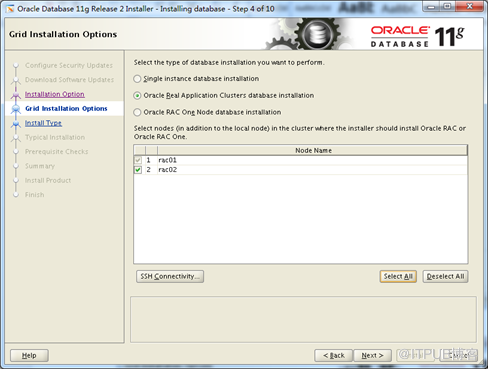Image resolution: width=488 pixels, height=369 pixels.
Task: Click the Select All button
Action: (398, 276)
